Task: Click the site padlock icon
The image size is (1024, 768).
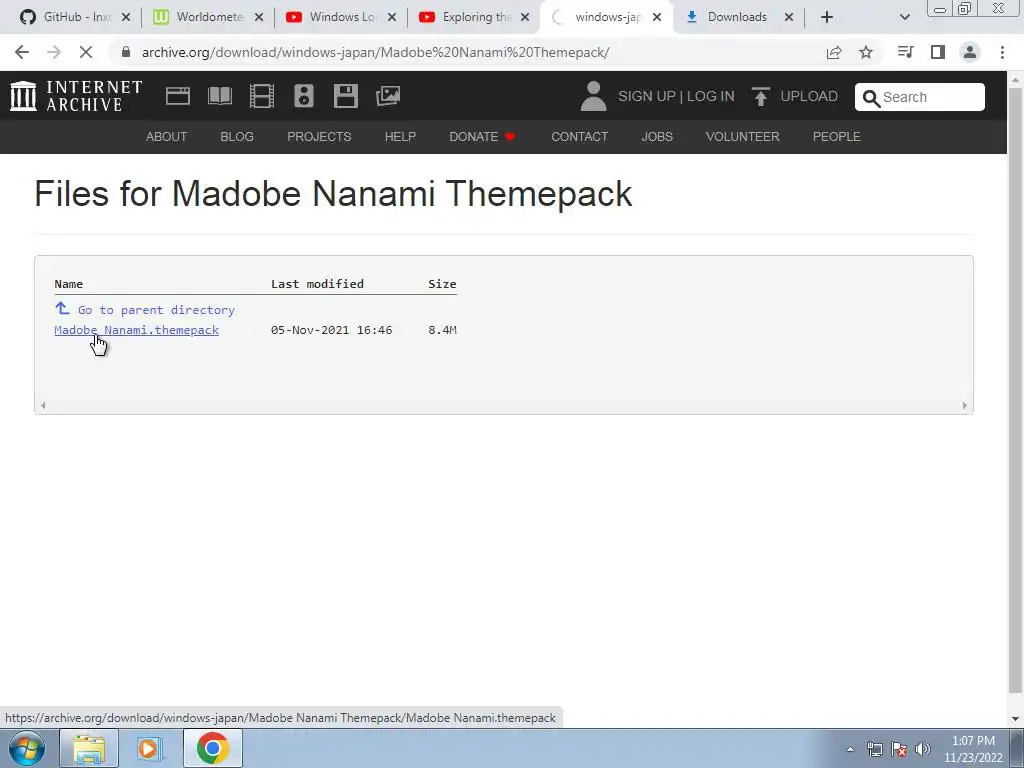Action: click(x=126, y=52)
